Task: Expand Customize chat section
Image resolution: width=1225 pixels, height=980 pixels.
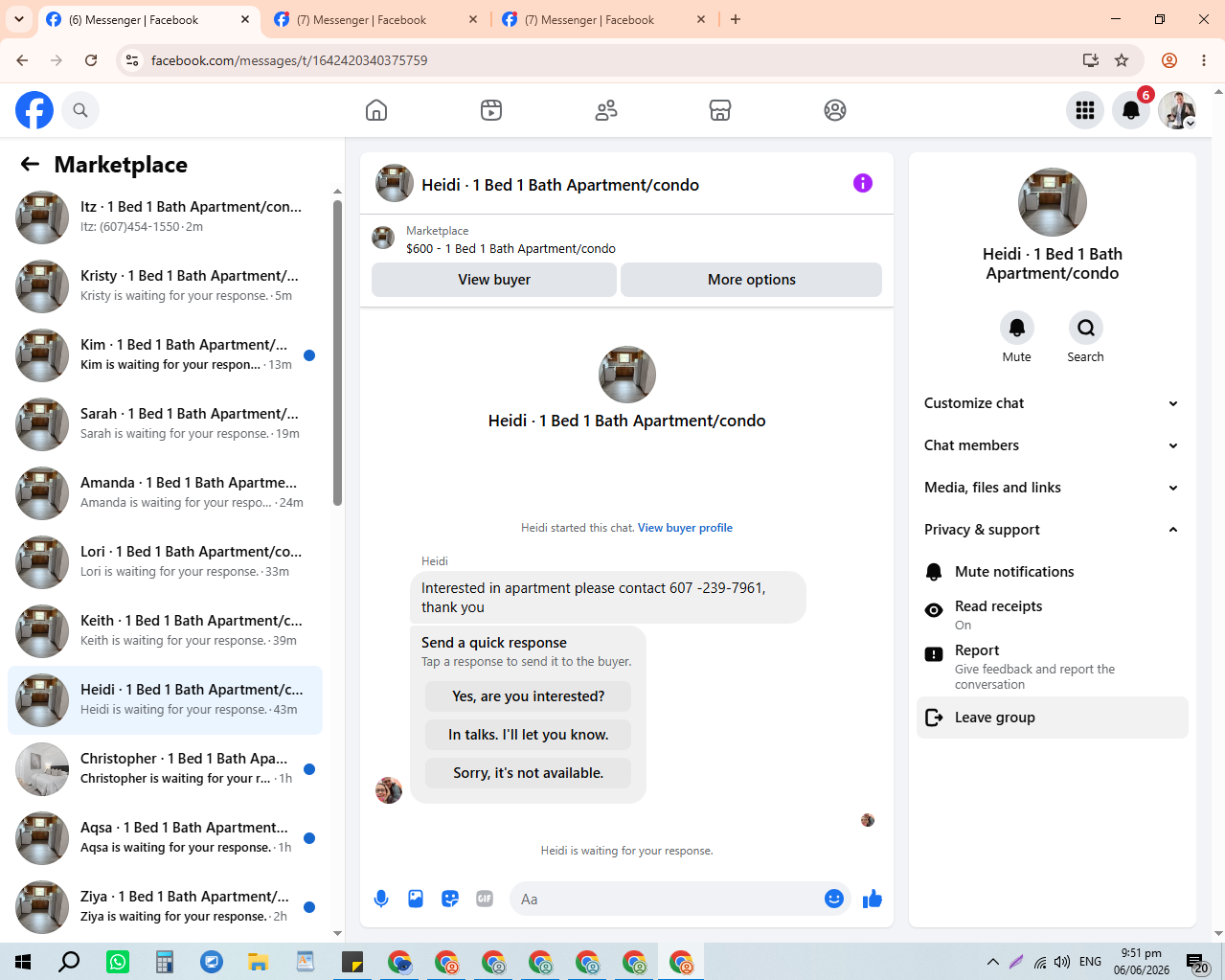Action: (1053, 403)
